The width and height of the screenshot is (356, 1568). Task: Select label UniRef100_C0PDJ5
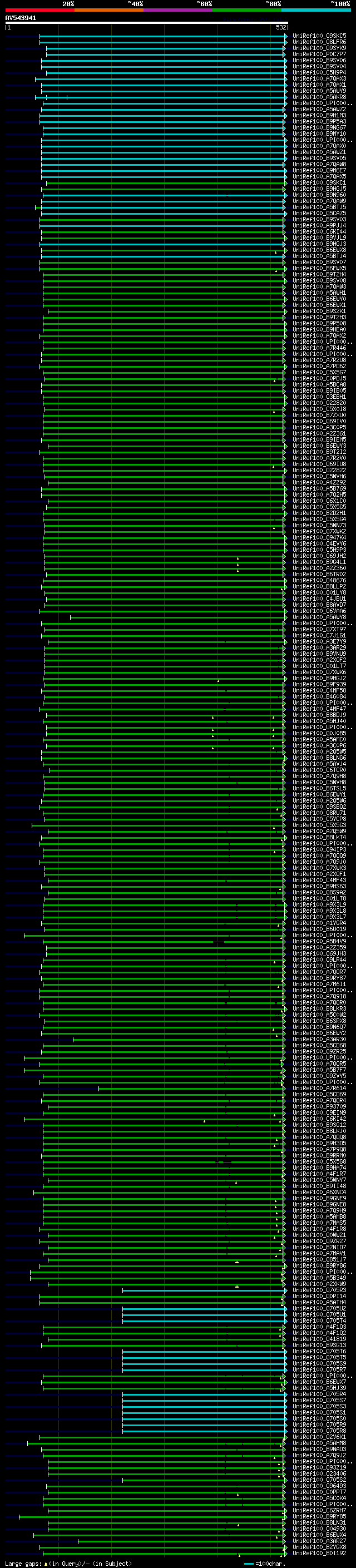319,378
